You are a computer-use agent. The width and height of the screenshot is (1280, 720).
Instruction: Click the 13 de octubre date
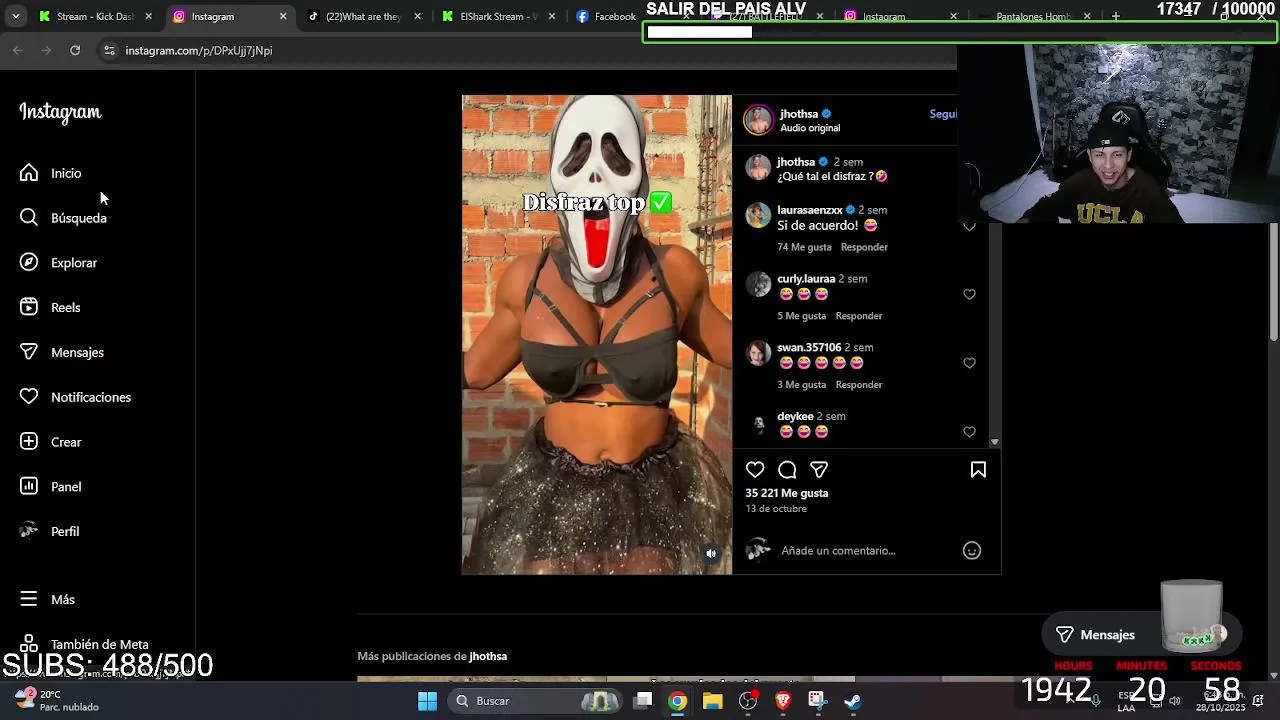point(776,509)
